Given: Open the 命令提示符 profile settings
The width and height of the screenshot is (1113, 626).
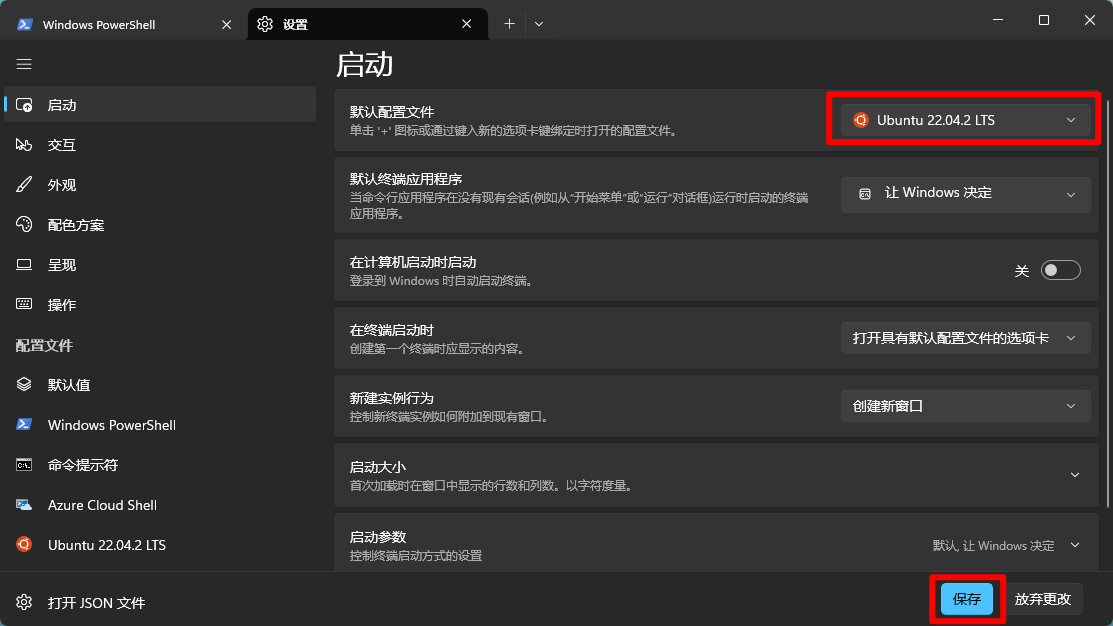Looking at the screenshot, I should coord(160,465).
